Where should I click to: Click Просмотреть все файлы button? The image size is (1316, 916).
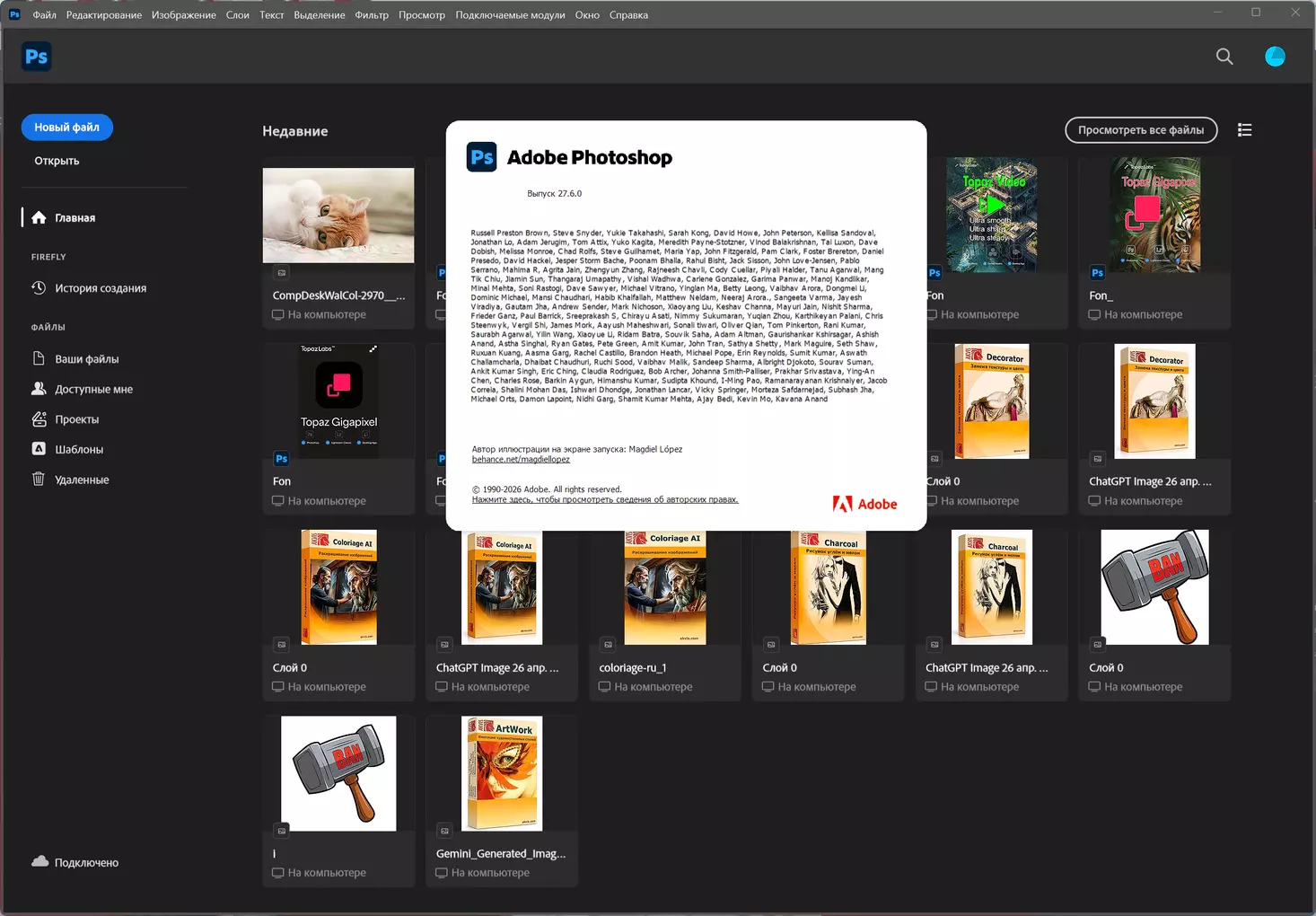[x=1140, y=130]
